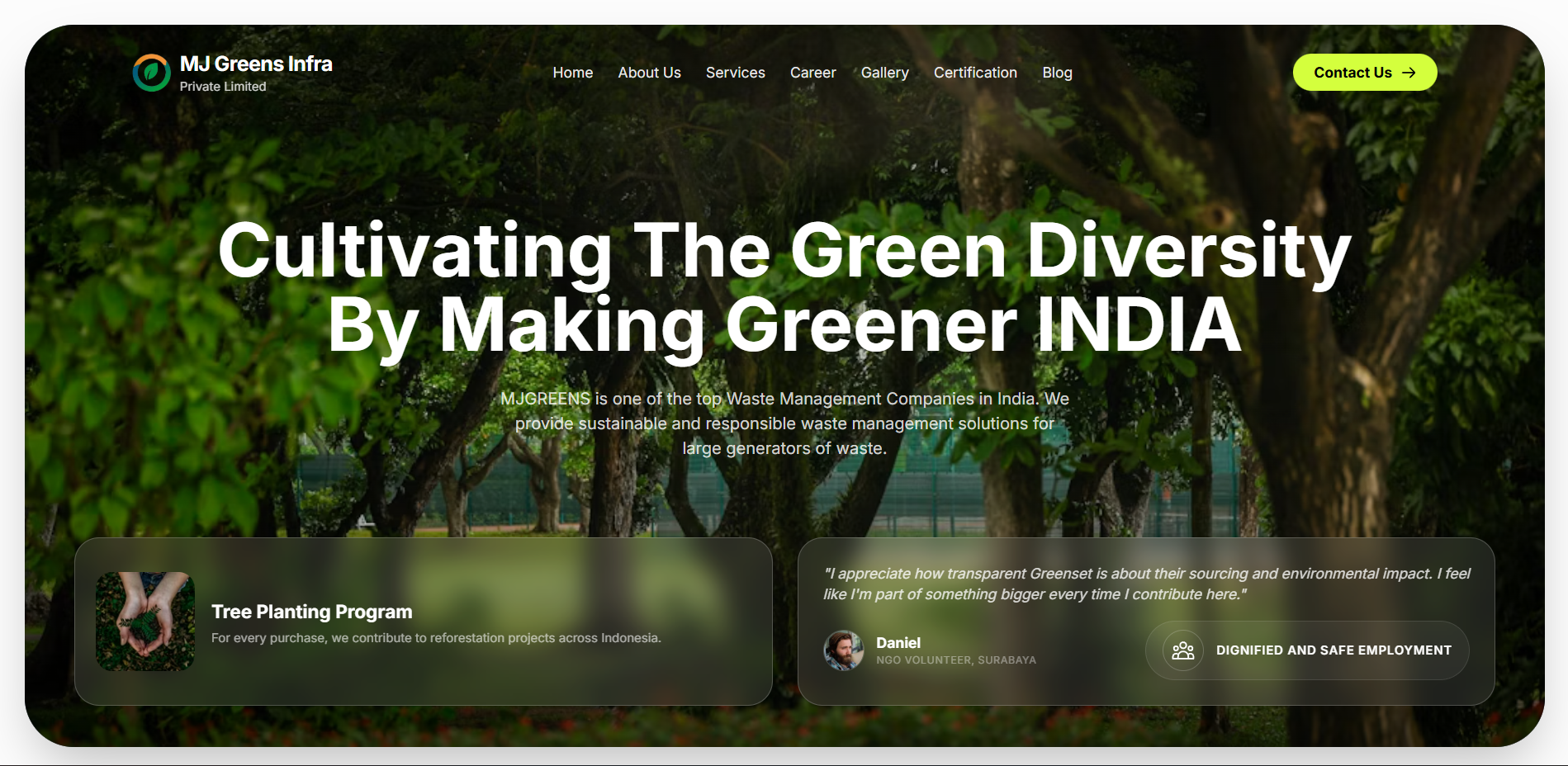Open the About Us navigation item
This screenshot has height=766, width=1568.
tap(649, 73)
